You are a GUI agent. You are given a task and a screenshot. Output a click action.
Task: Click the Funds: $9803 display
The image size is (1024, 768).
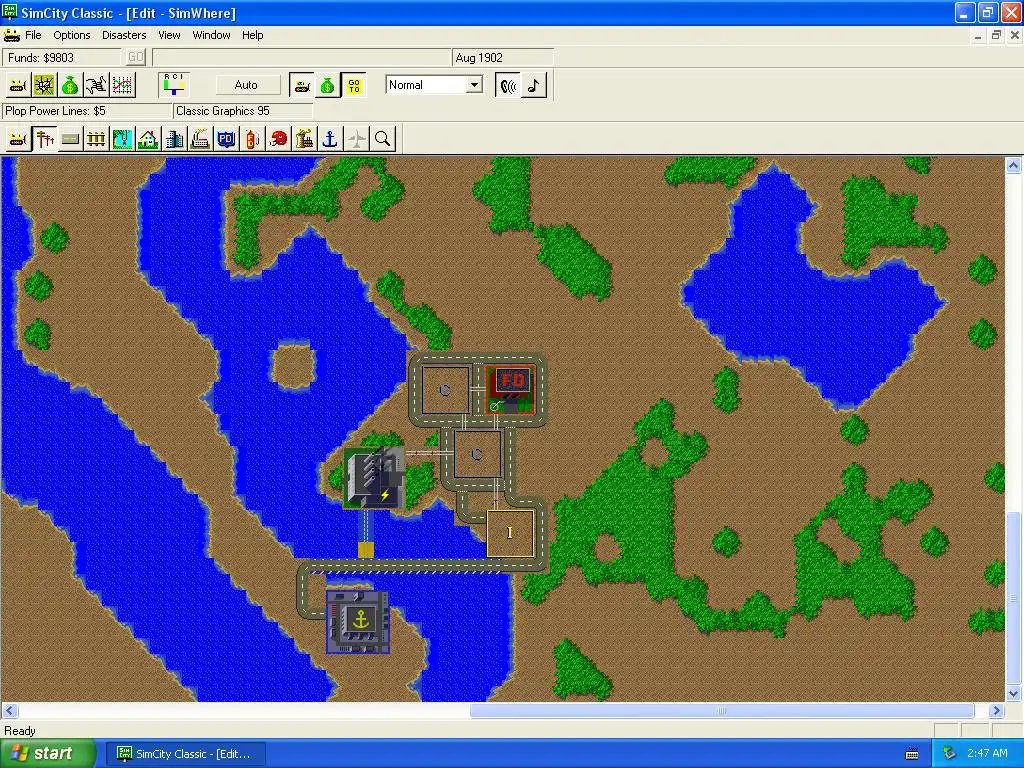point(62,57)
